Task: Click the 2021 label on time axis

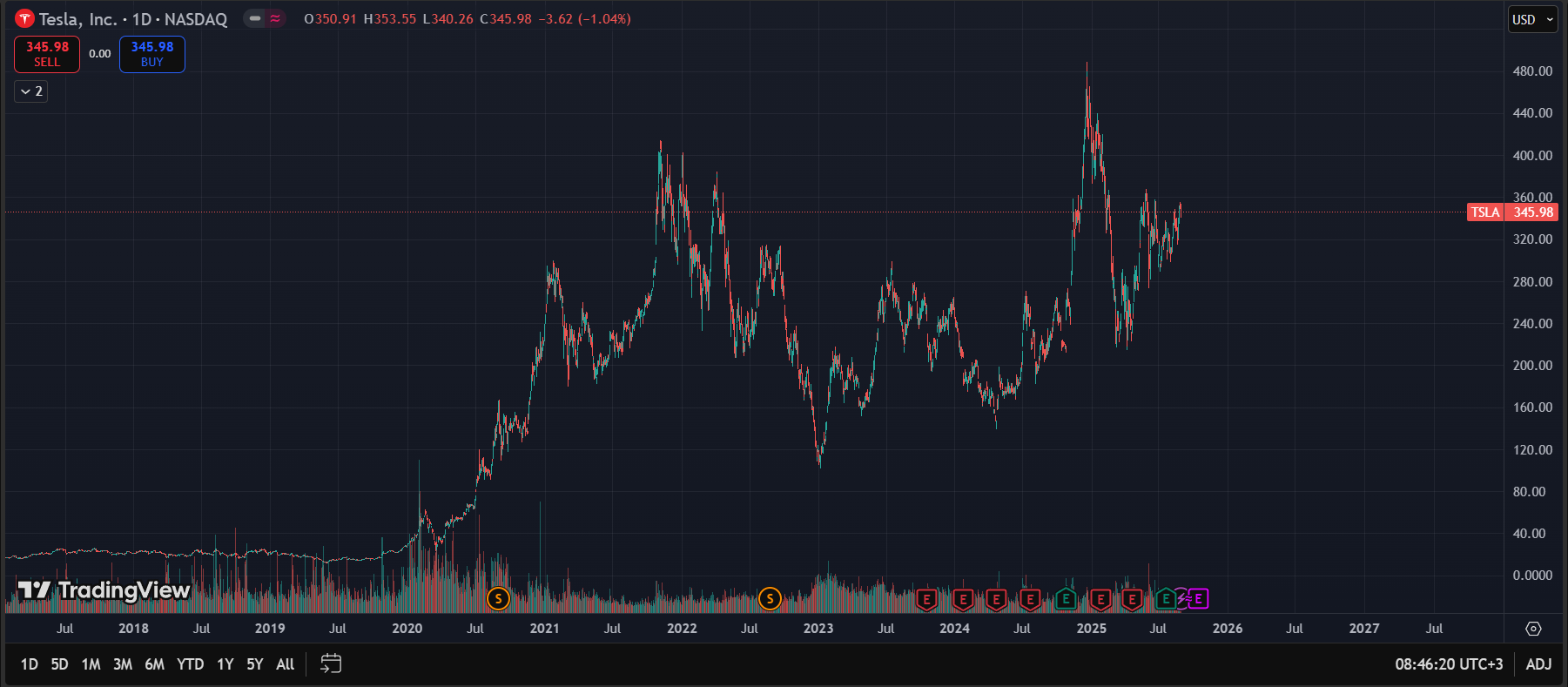Action: coord(544,629)
